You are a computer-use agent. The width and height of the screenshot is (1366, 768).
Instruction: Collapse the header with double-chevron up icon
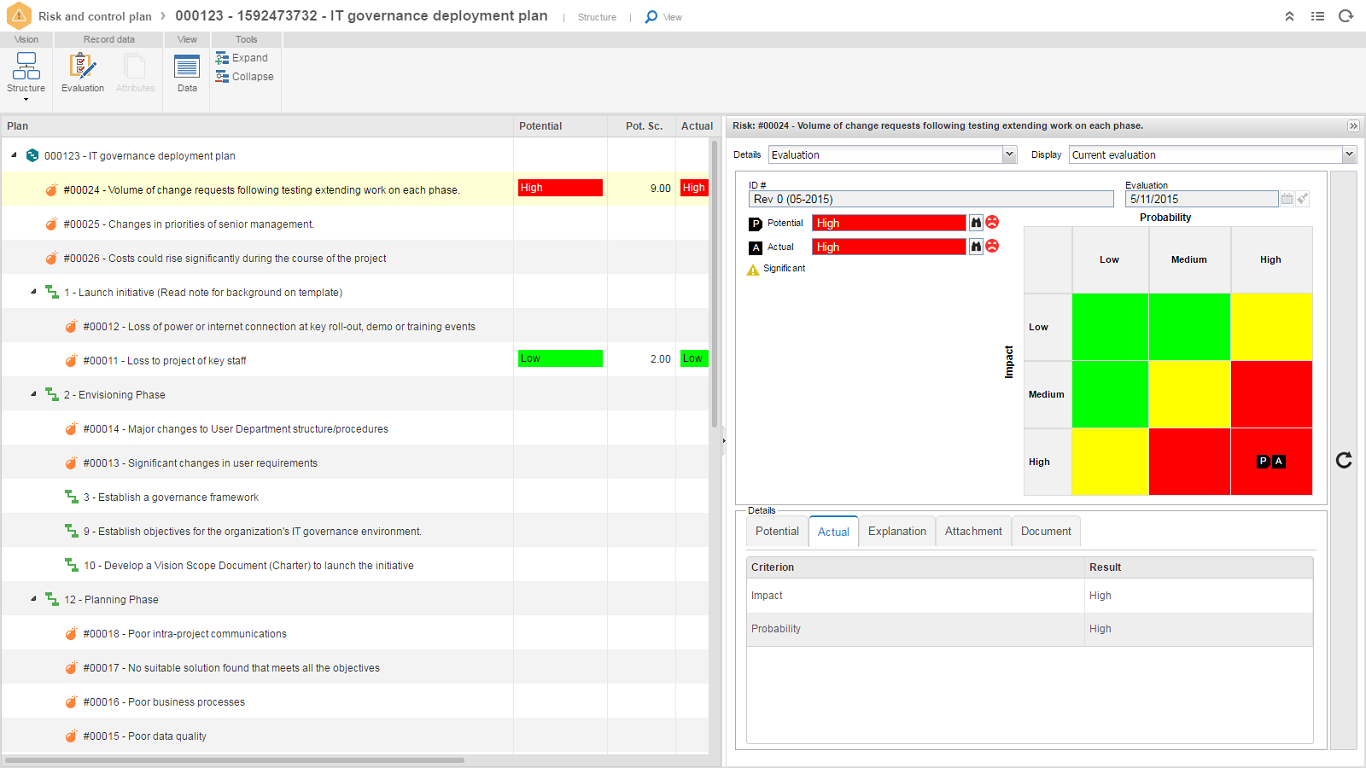[x=1290, y=17]
